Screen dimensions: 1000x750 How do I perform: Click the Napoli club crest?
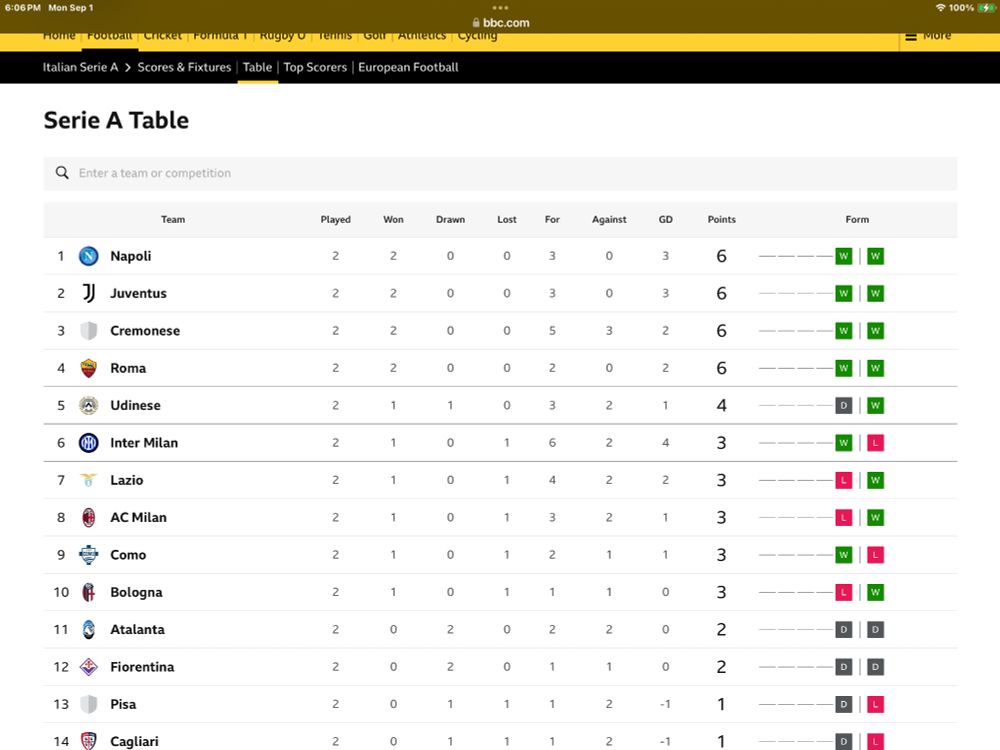click(x=89, y=256)
